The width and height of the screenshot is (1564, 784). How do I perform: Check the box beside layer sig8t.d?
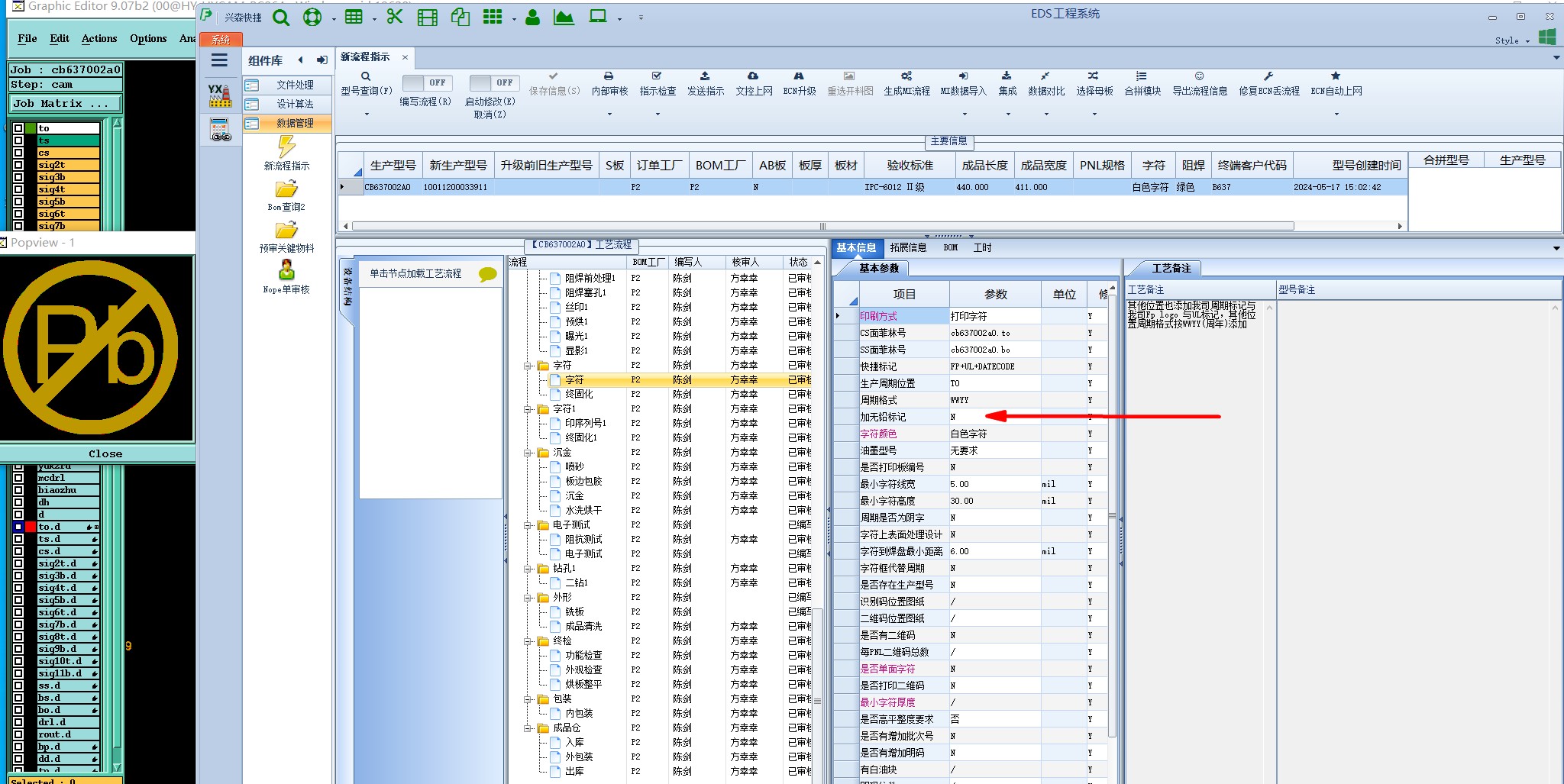click(18, 637)
